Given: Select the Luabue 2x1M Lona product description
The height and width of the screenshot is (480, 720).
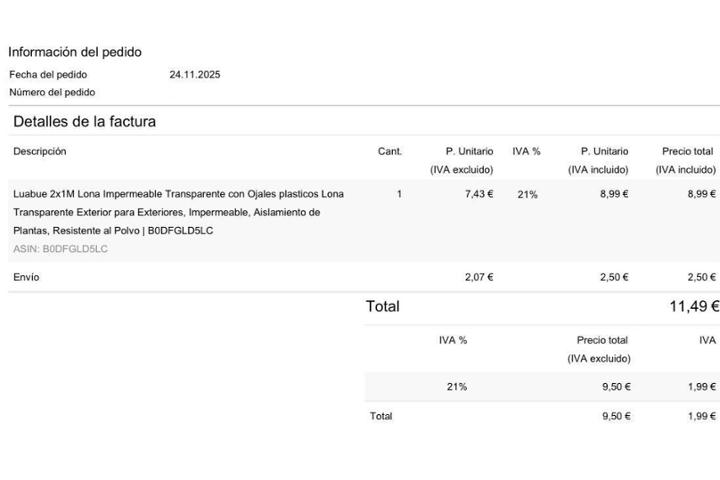Looking at the screenshot, I should [x=178, y=212].
